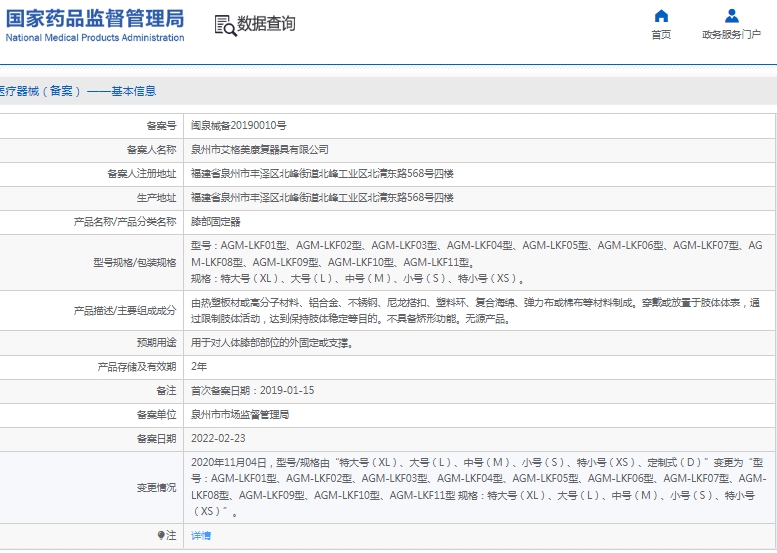Click the home (首页) house icon
Viewport: 777px width, 553px height.
pyautogui.click(x=661, y=16)
